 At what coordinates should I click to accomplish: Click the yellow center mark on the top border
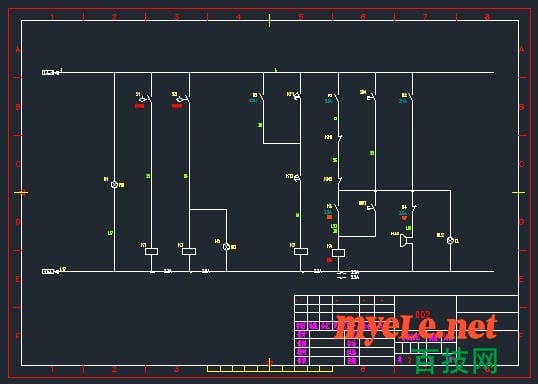coord(269,20)
